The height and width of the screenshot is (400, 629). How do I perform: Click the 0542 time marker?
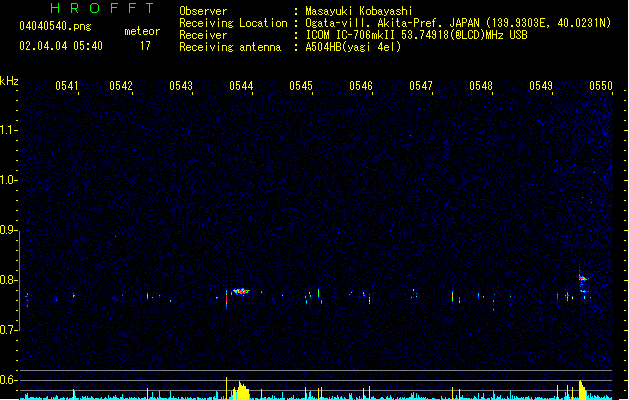tap(121, 86)
